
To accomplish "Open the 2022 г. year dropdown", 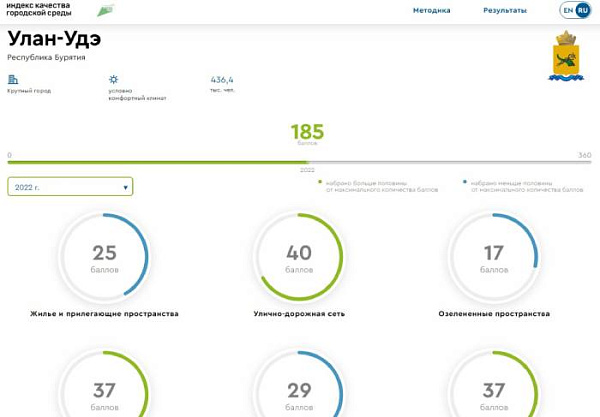I will point(69,187).
